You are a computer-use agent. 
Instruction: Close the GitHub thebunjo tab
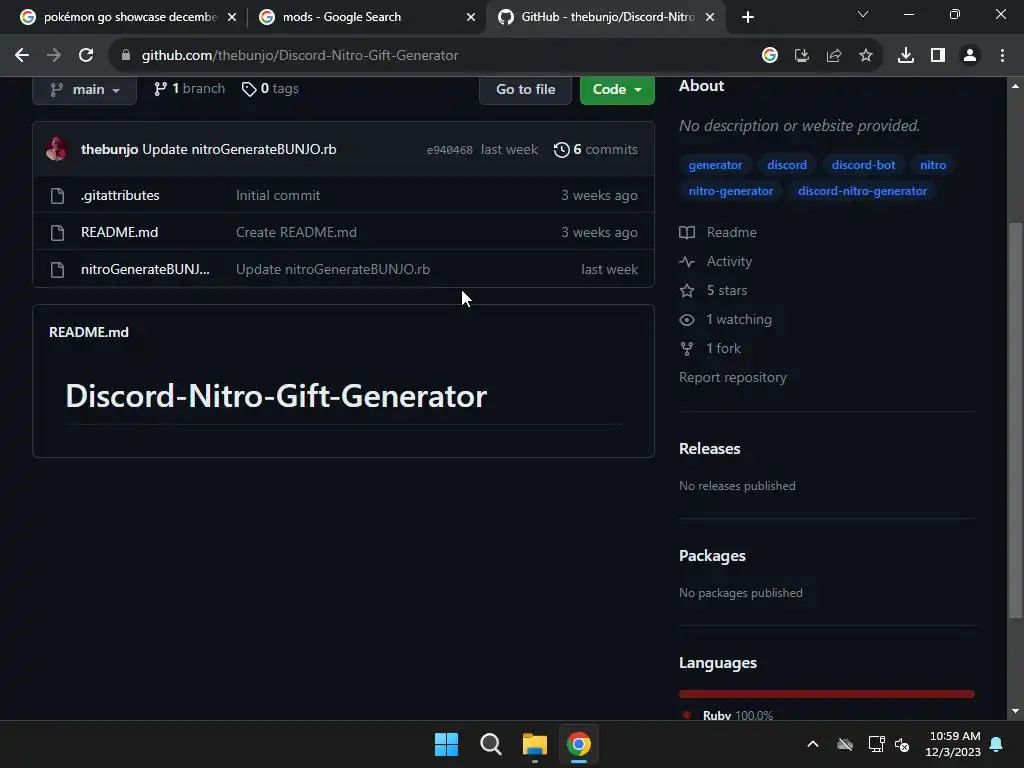click(711, 17)
